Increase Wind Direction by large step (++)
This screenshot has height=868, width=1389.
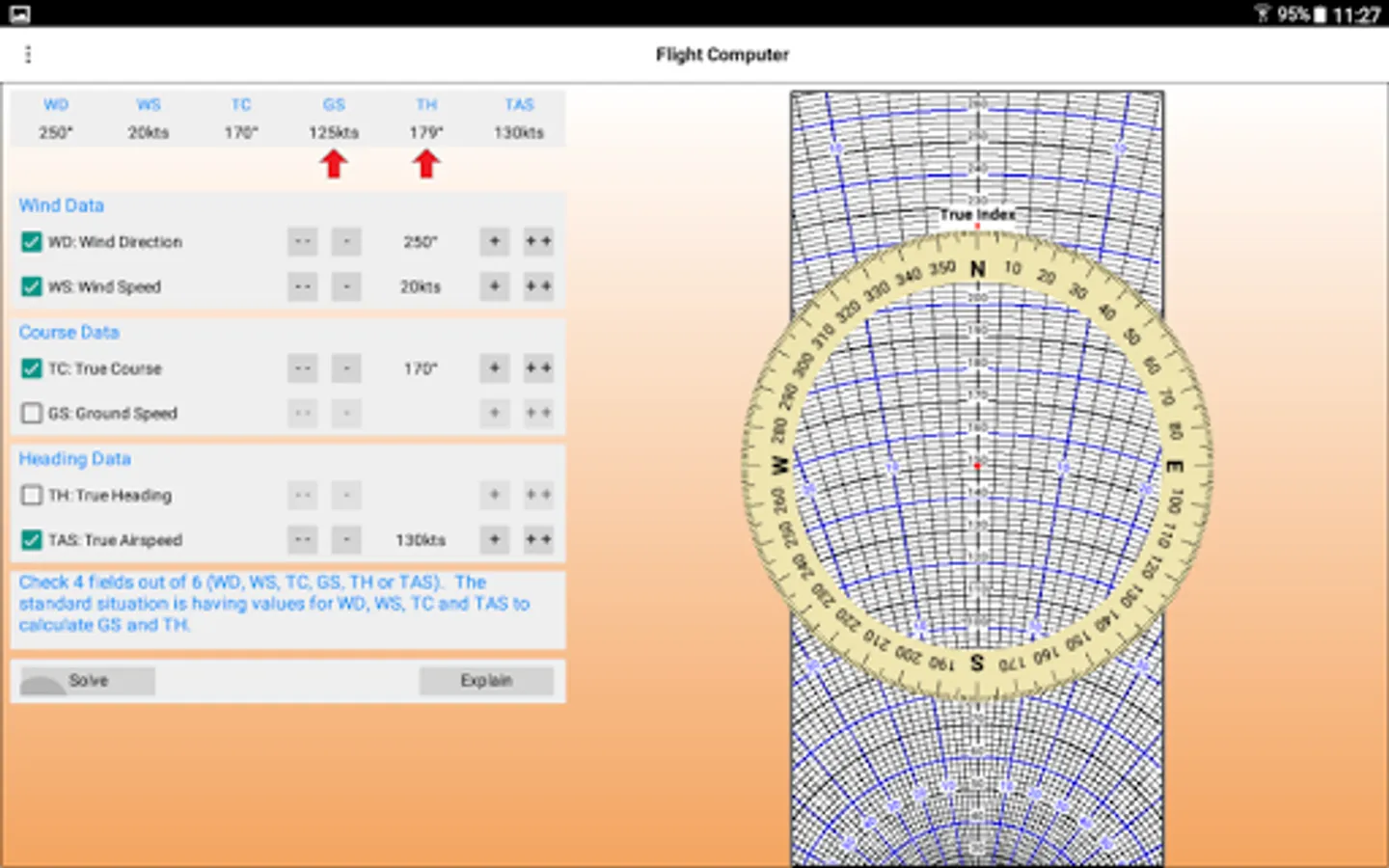pos(538,241)
